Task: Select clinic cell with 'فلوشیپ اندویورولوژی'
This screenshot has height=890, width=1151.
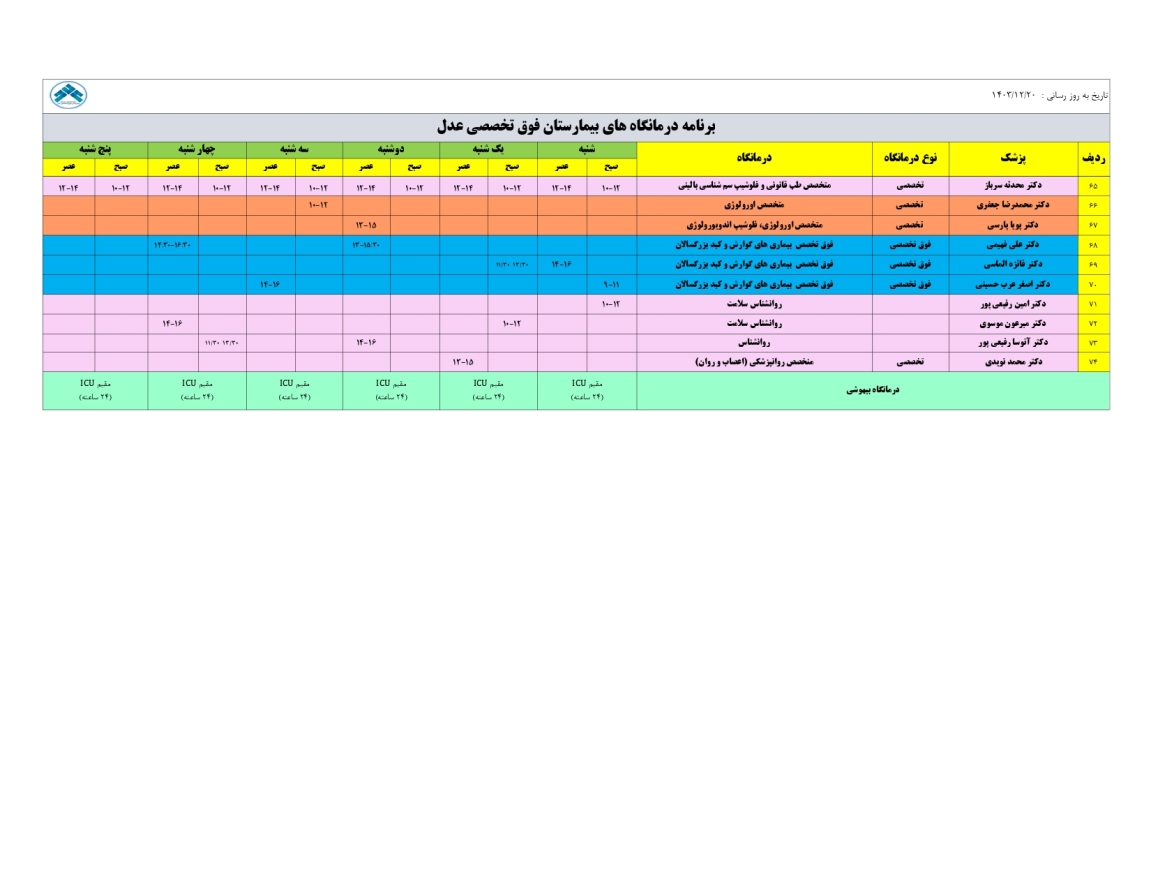Action: pyautogui.click(x=754, y=225)
